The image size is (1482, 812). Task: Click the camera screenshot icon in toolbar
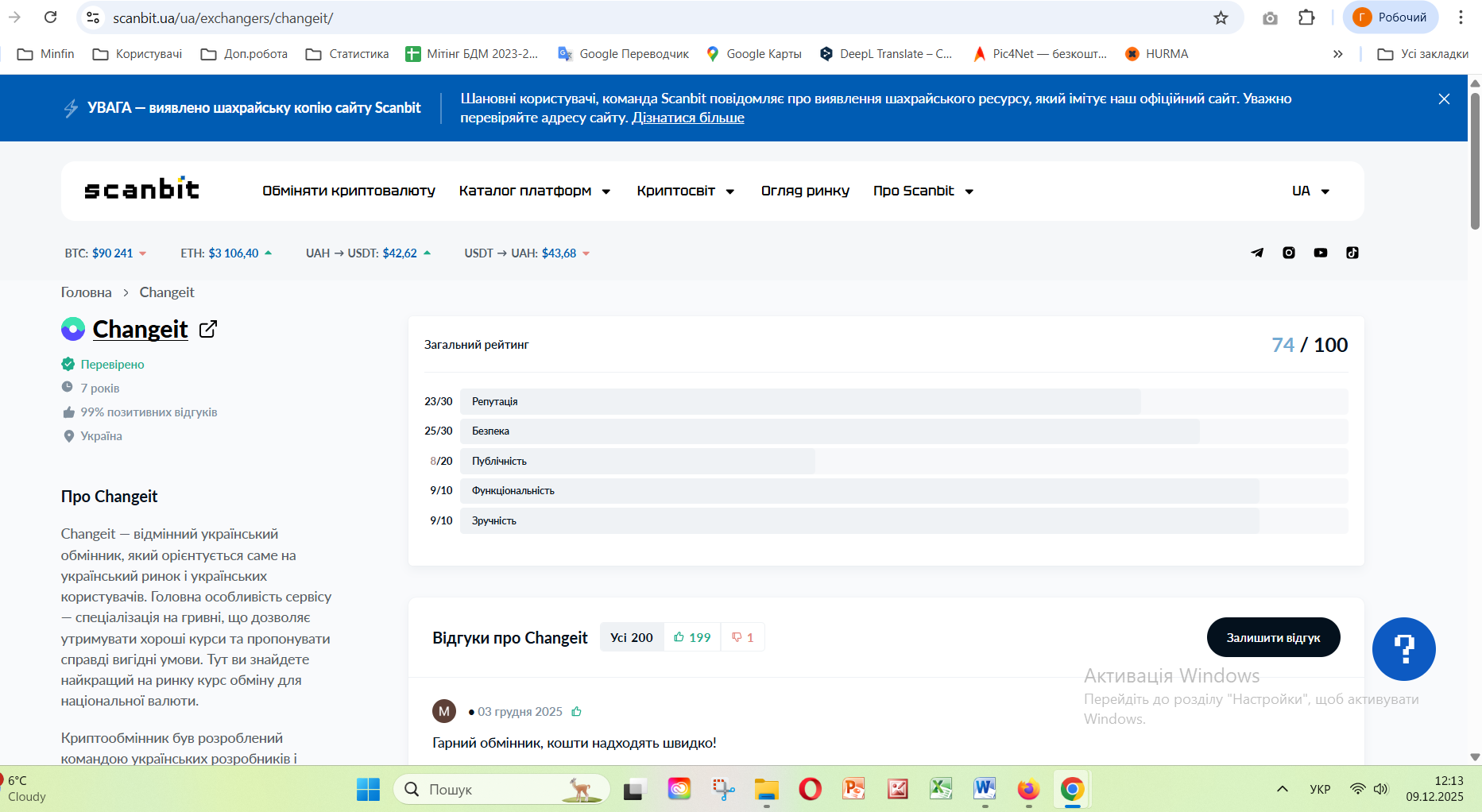(x=1270, y=17)
